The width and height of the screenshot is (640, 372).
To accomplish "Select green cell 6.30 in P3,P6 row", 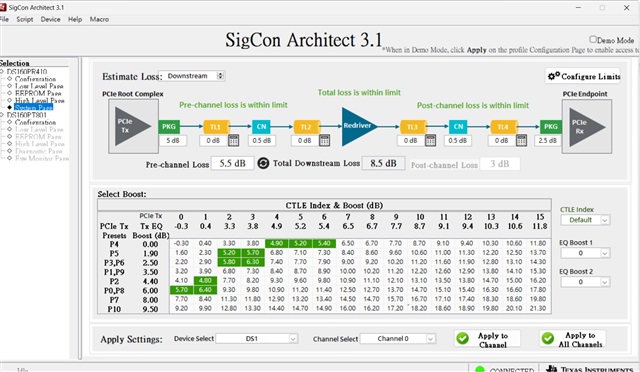I will [x=253, y=262].
